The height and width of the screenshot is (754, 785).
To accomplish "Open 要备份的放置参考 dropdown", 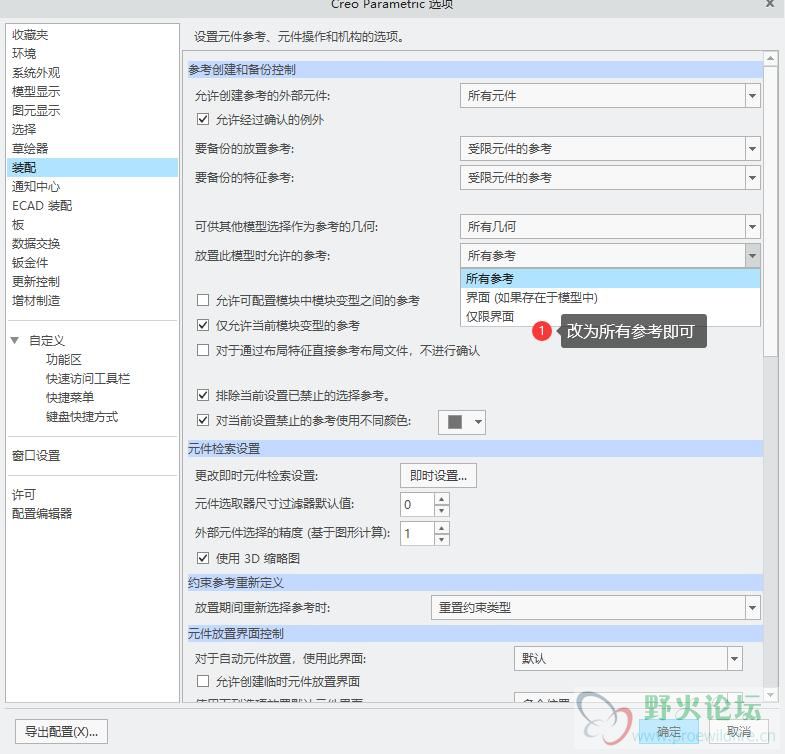I will [610, 149].
